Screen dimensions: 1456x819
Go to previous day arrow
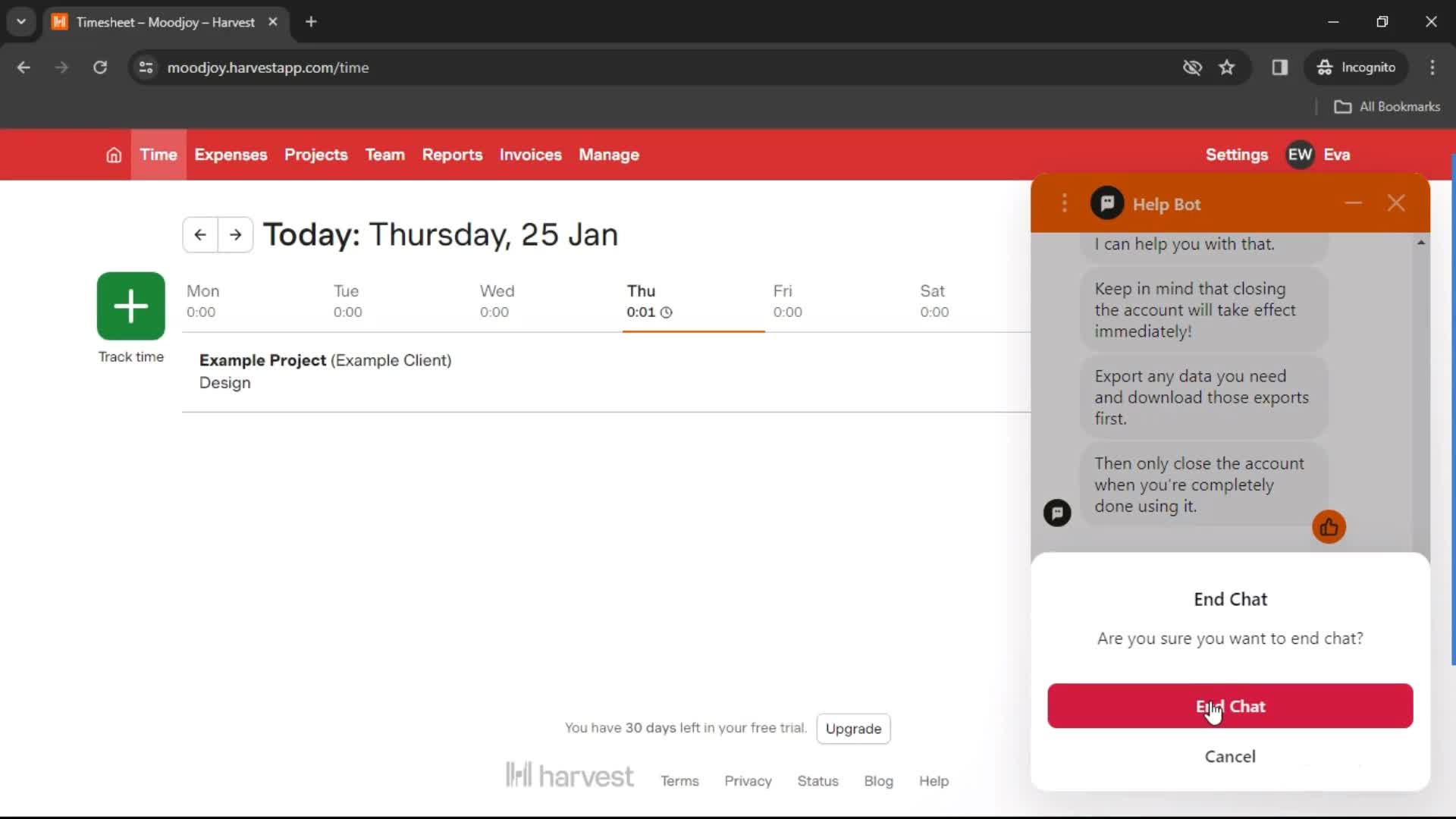[x=200, y=234]
